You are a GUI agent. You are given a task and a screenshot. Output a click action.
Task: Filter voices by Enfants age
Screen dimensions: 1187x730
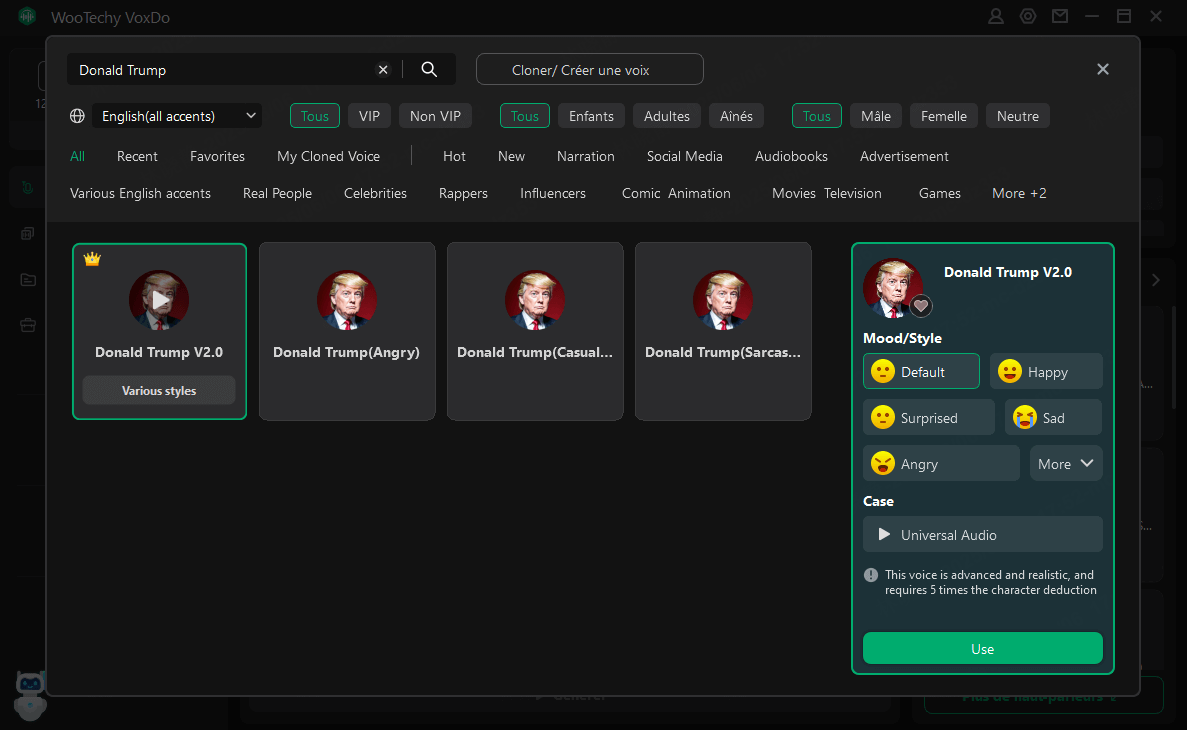[591, 116]
